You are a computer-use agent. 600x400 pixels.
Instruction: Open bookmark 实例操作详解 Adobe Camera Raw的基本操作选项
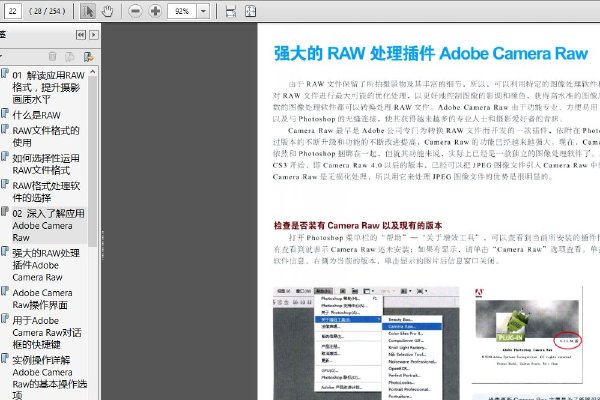tap(50, 377)
